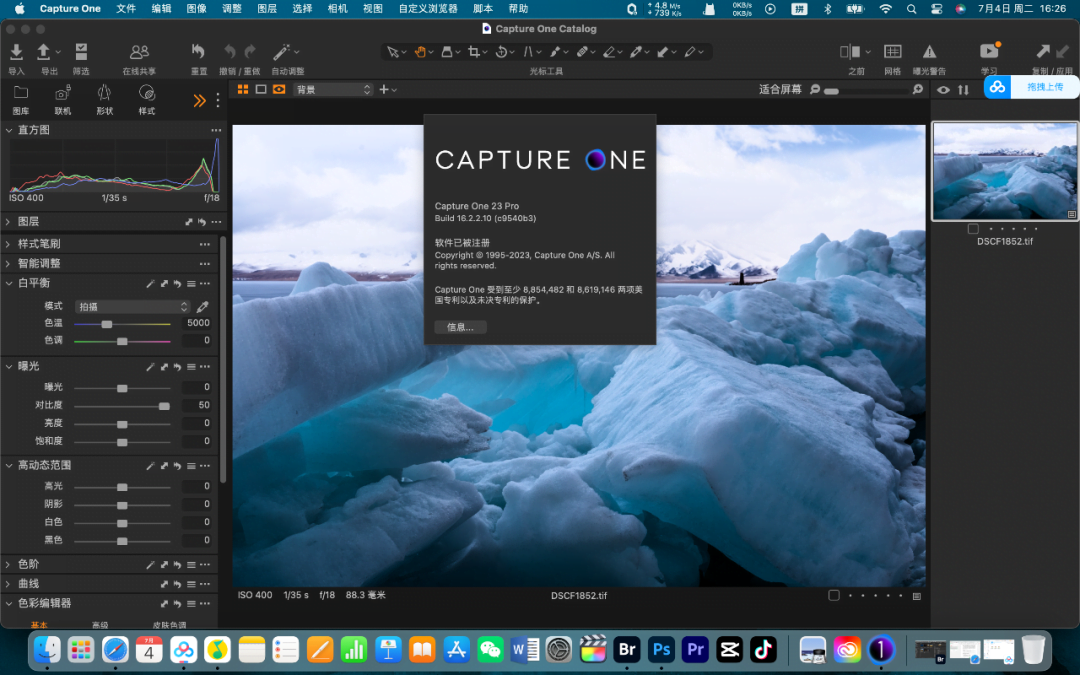Image resolution: width=1080 pixels, height=675 pixels.
Task: Expand the 曲线 curves panel
Action: click(9, 583)
